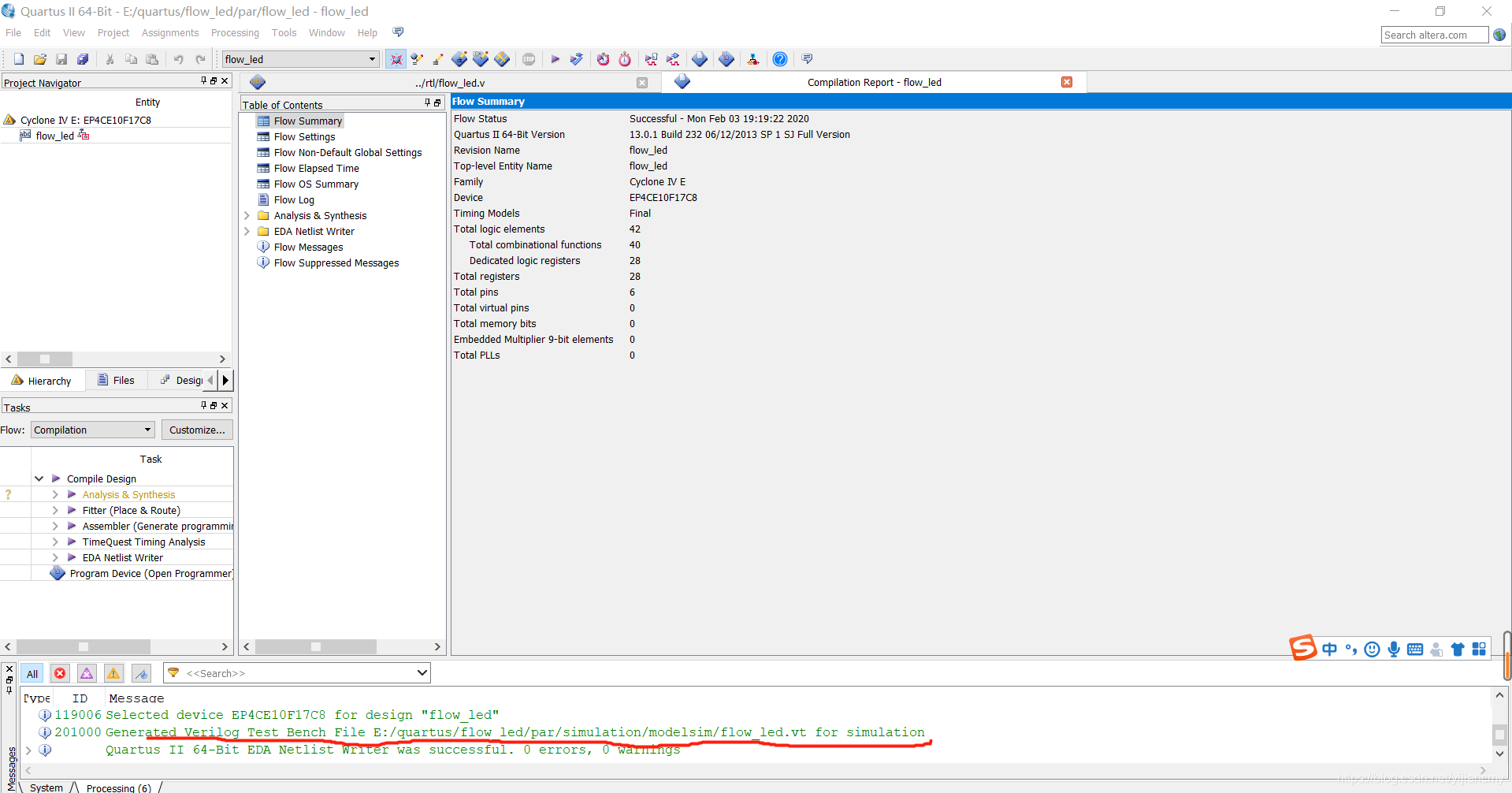Click the Save All icon
The height and width of the screenshot is (793, 1512).
point(83,59)
